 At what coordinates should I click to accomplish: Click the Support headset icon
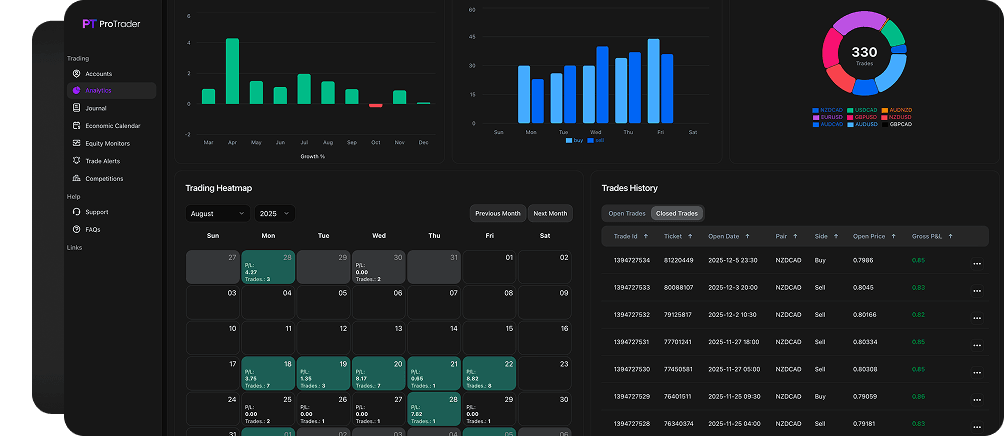point(76,212)
